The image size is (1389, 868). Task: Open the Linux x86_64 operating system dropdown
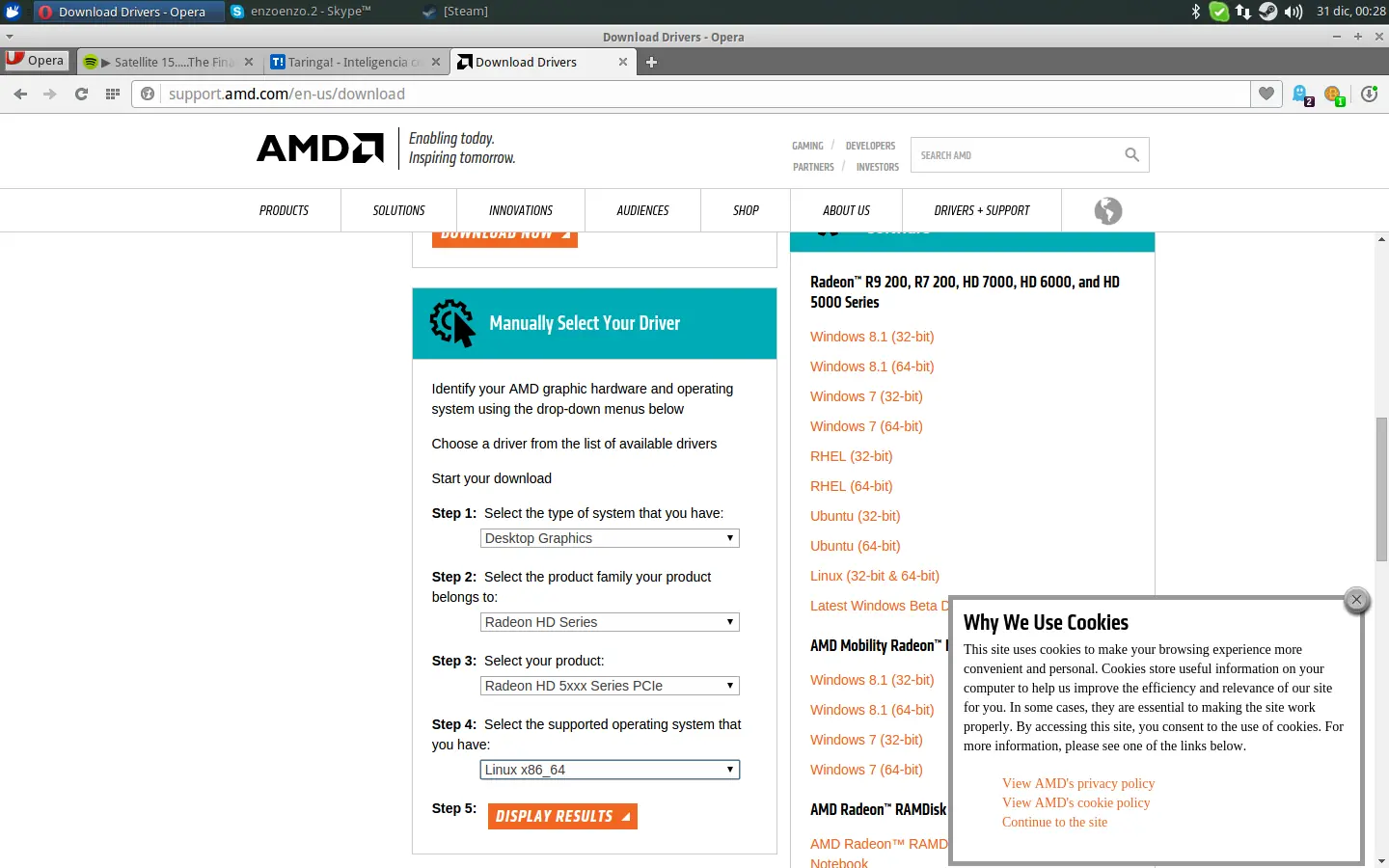click(x=610, y=770)
